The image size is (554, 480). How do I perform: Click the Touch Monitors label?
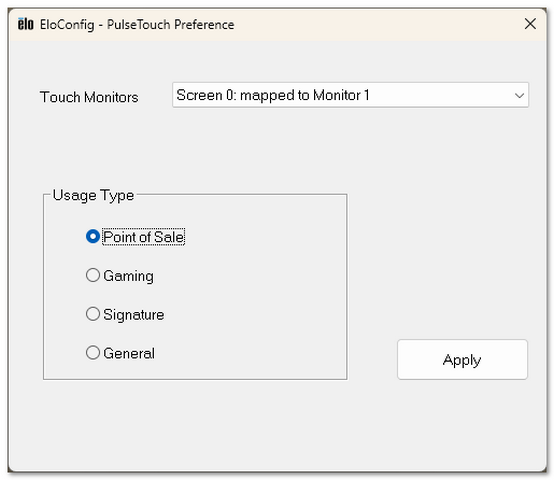(x=89, y=97)
